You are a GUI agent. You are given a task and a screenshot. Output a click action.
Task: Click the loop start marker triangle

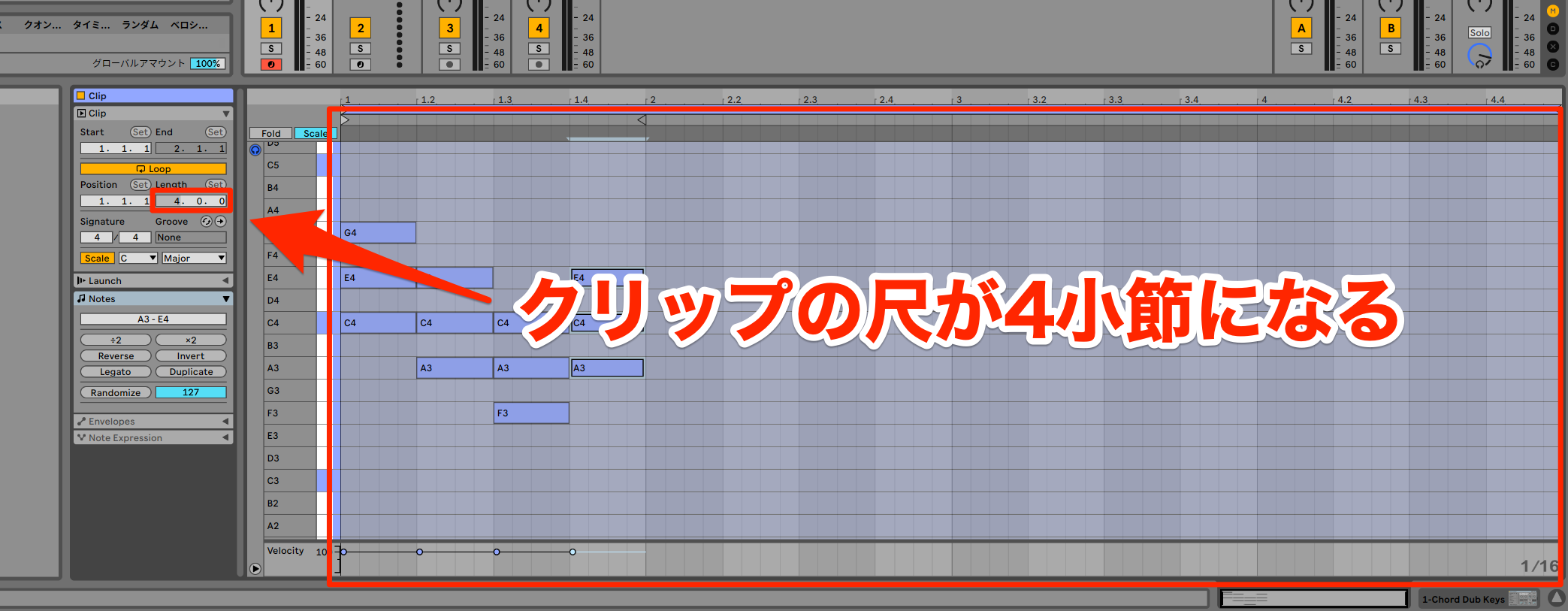click(x=345, y=119)
